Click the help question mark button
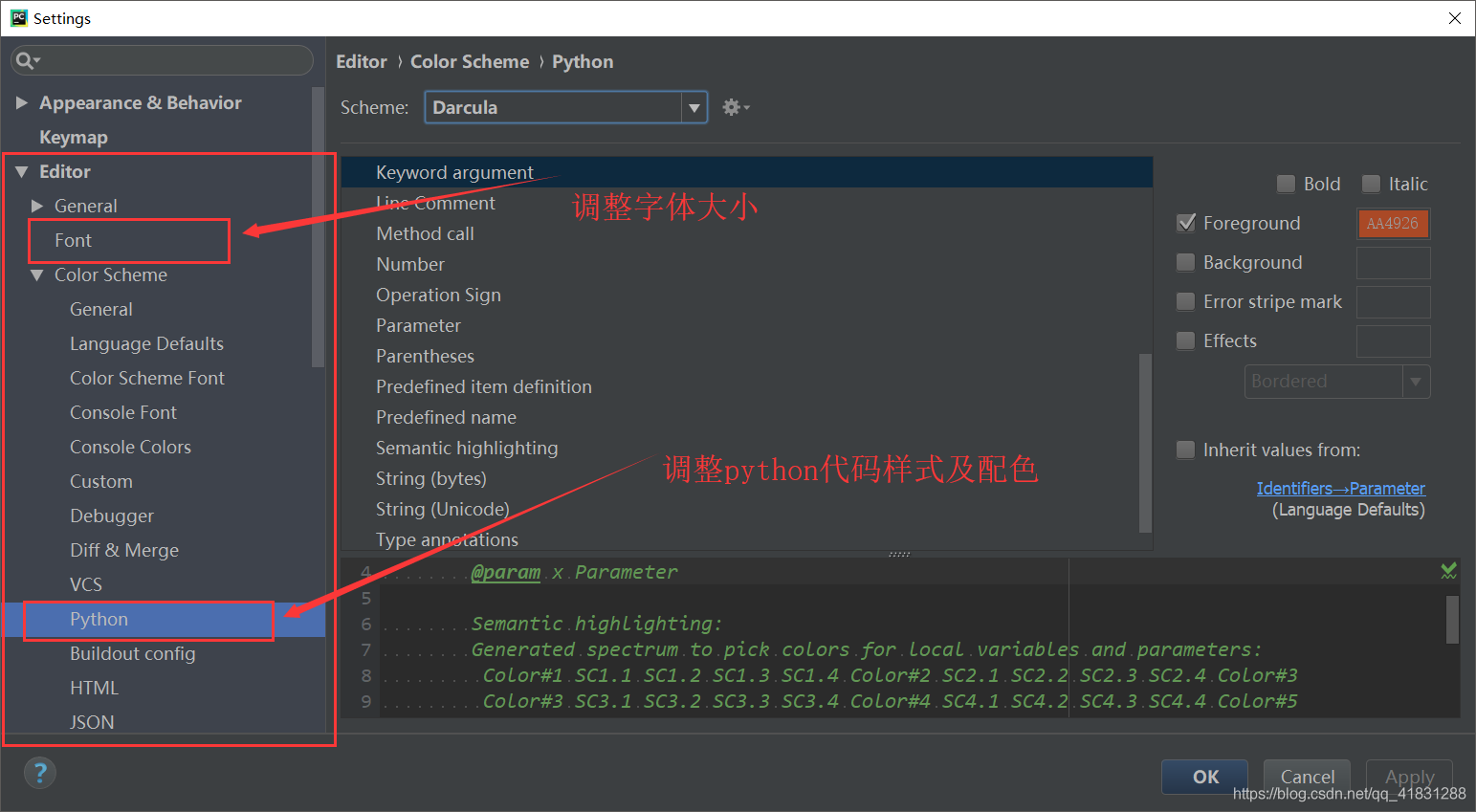Image resolution: width=1476 pixels, height=812 pixels. click(x=39, y=773)
